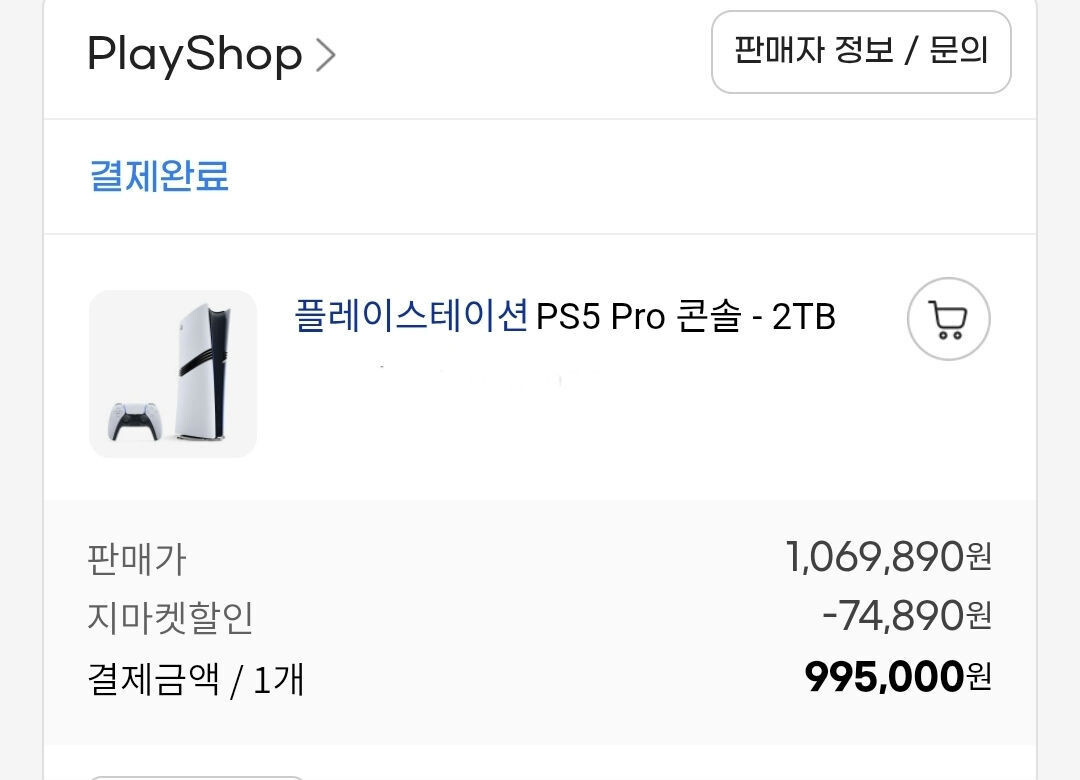Follow the blue 플레이스테이션 brand link
1080x780 pixels.
click(x=411, y=317)
